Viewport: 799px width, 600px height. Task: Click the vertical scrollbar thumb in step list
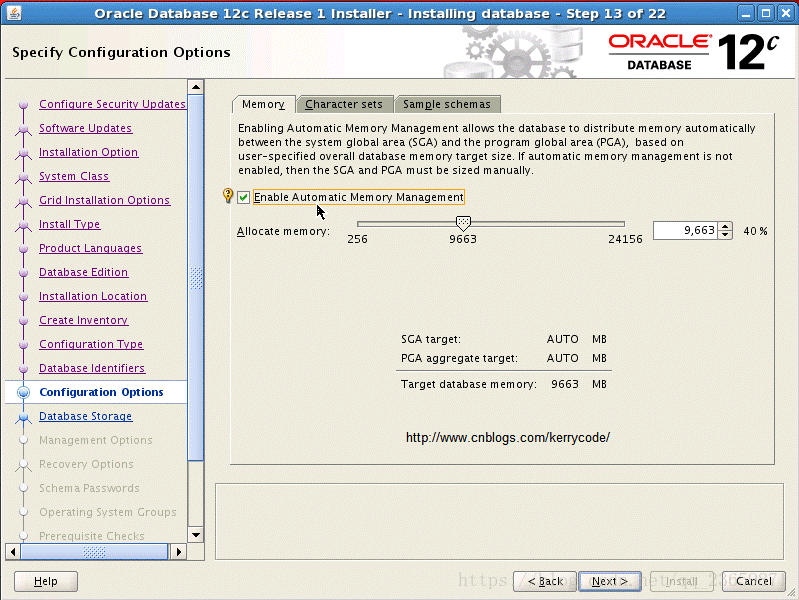[196, 278]
